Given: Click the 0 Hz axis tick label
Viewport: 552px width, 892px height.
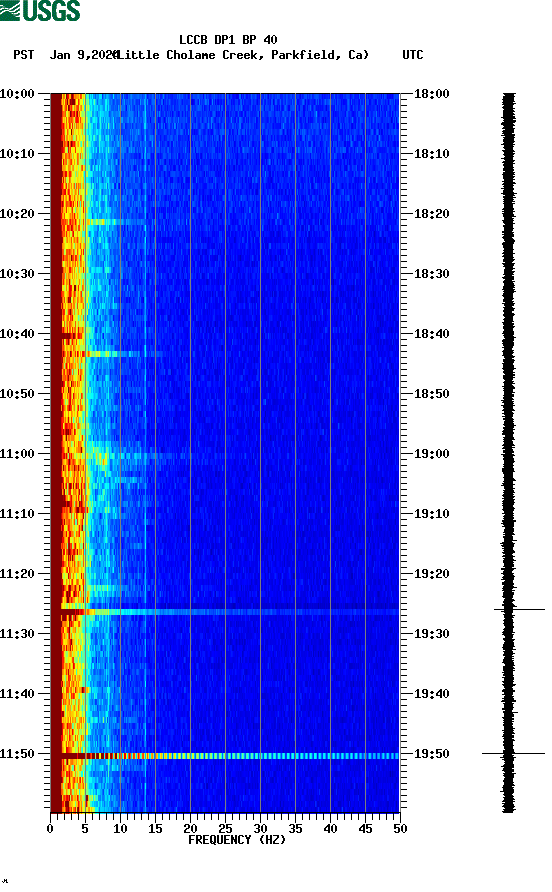Looking at the screenshot, I should pos(50,829).
